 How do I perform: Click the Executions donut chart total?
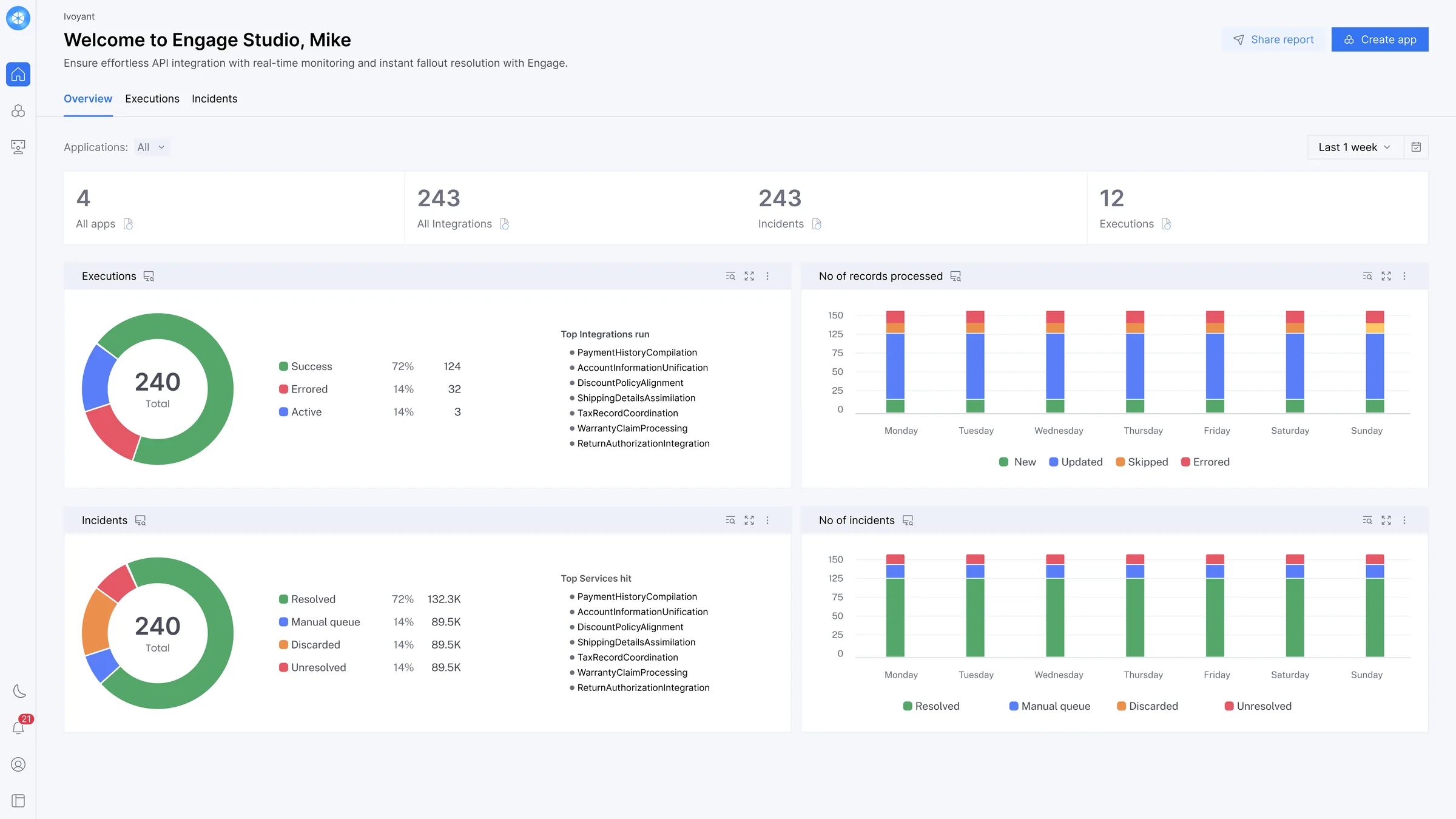[158, 389]
